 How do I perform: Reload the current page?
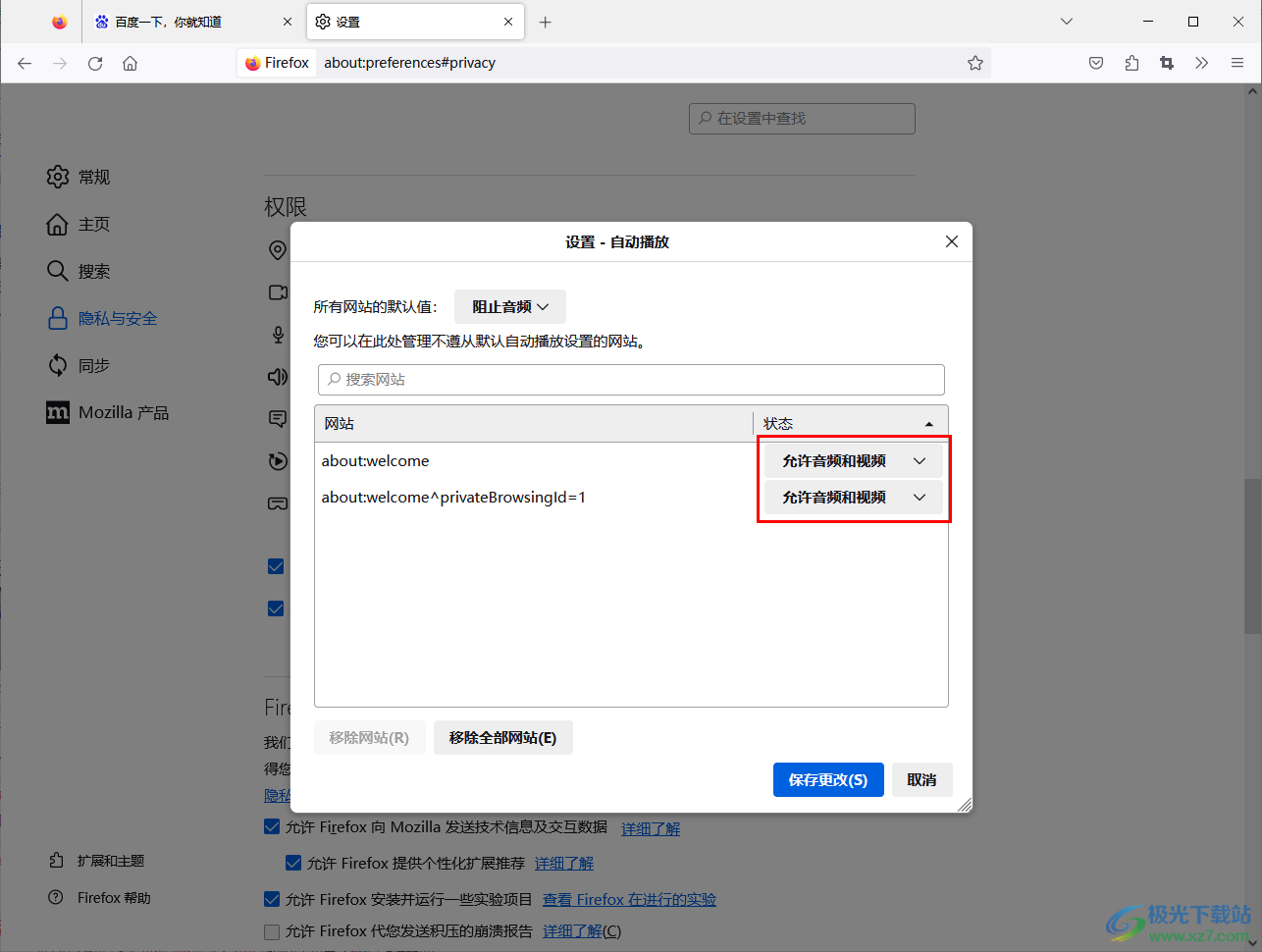[x=95, y=63]
